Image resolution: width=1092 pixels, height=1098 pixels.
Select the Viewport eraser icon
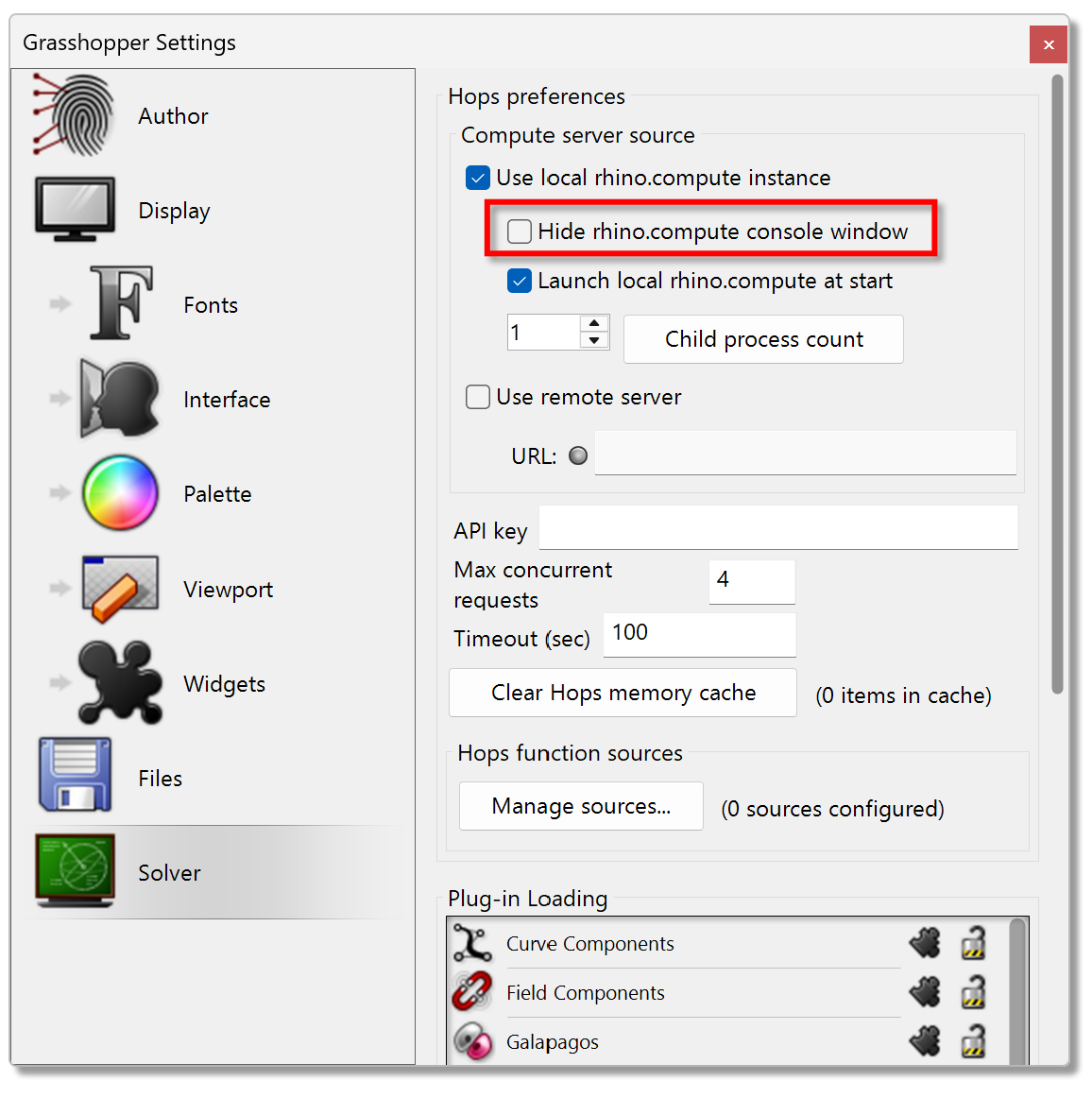click(x=120, y=588)
